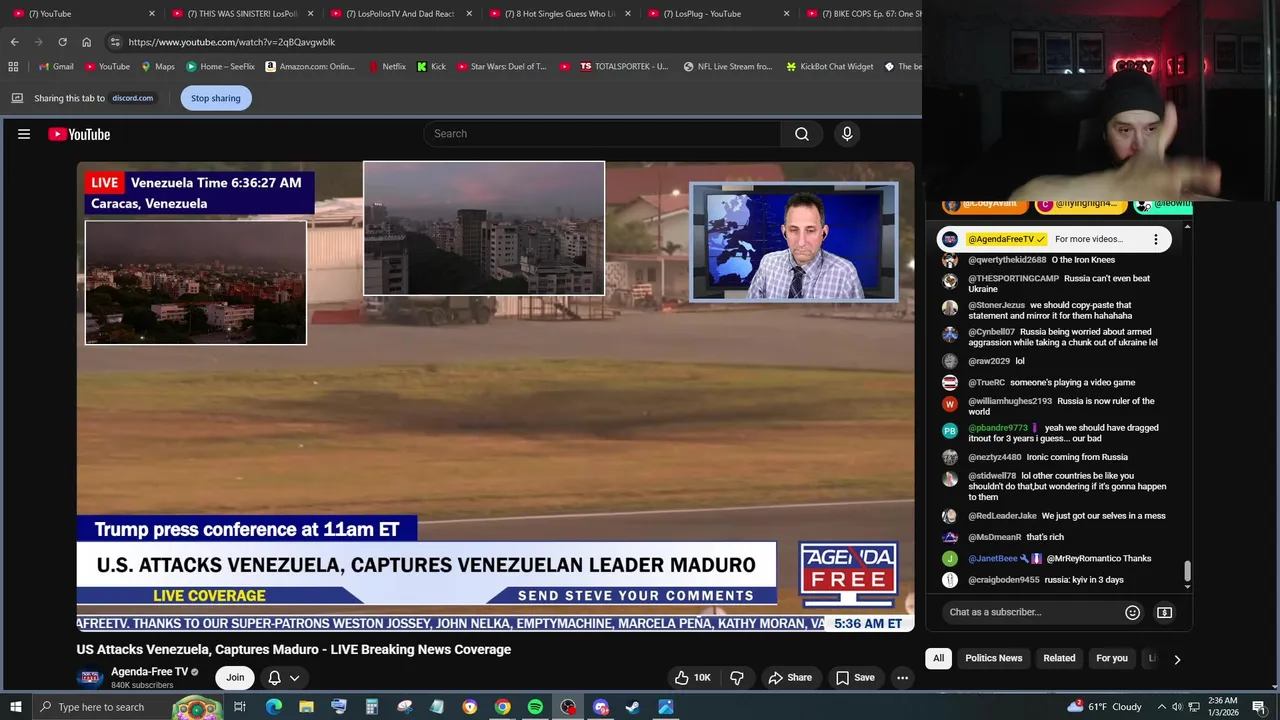Open the YouTube hamburger guide menu
This screenshot has width=1280, height=720.
click(x=24, y=134)
